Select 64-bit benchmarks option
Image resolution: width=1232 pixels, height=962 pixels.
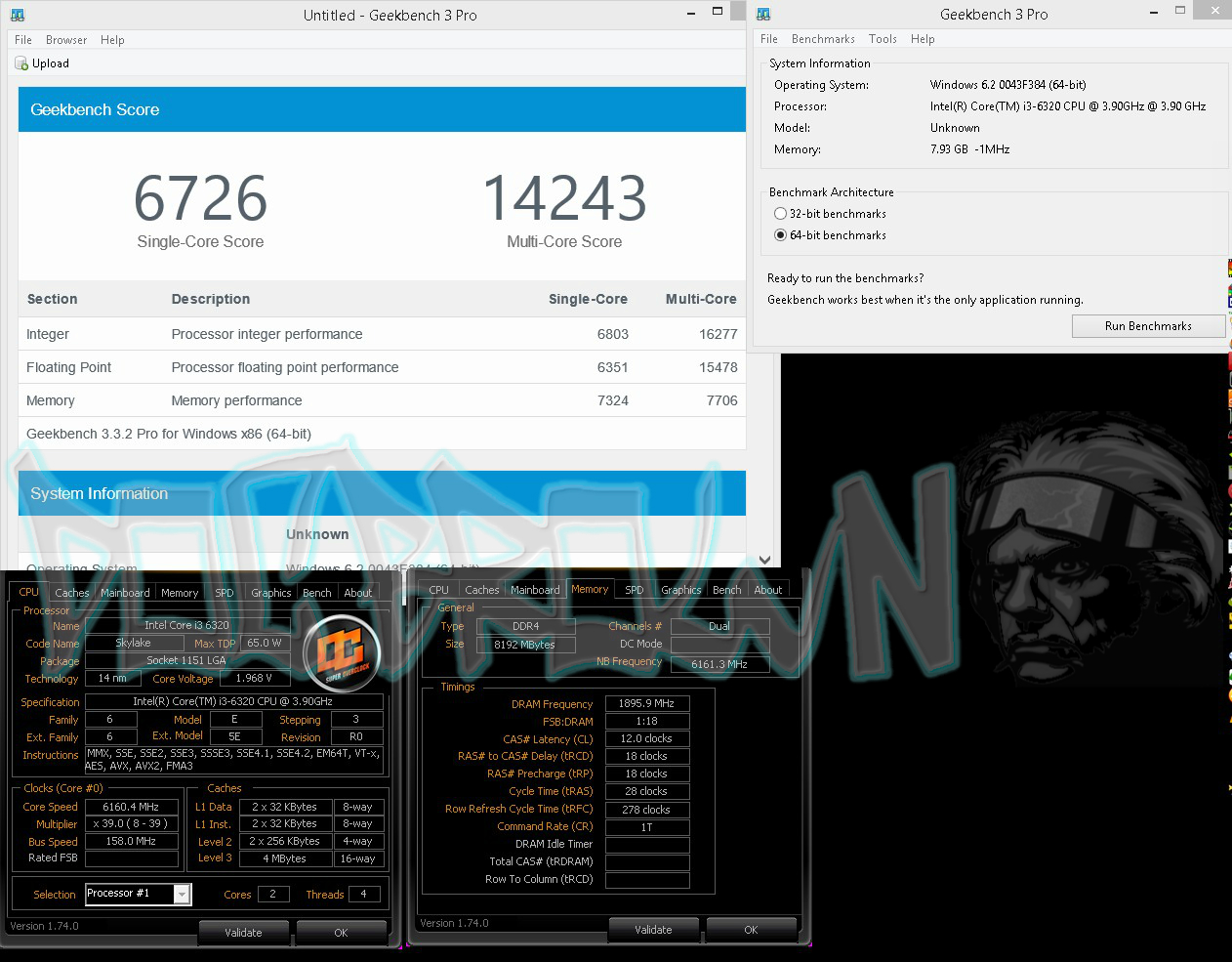780,235
